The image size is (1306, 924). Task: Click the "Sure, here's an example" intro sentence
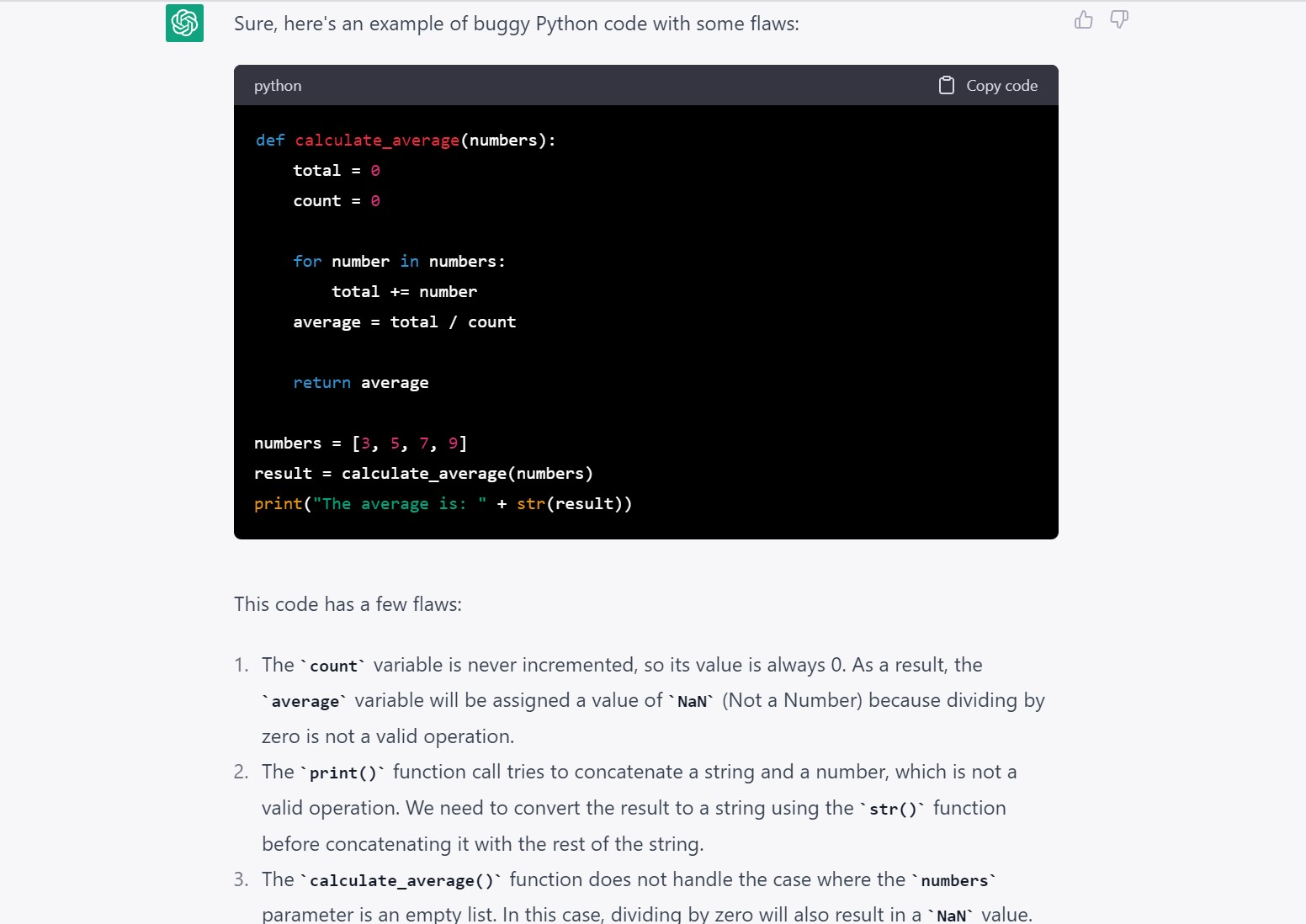click(516, 24)
